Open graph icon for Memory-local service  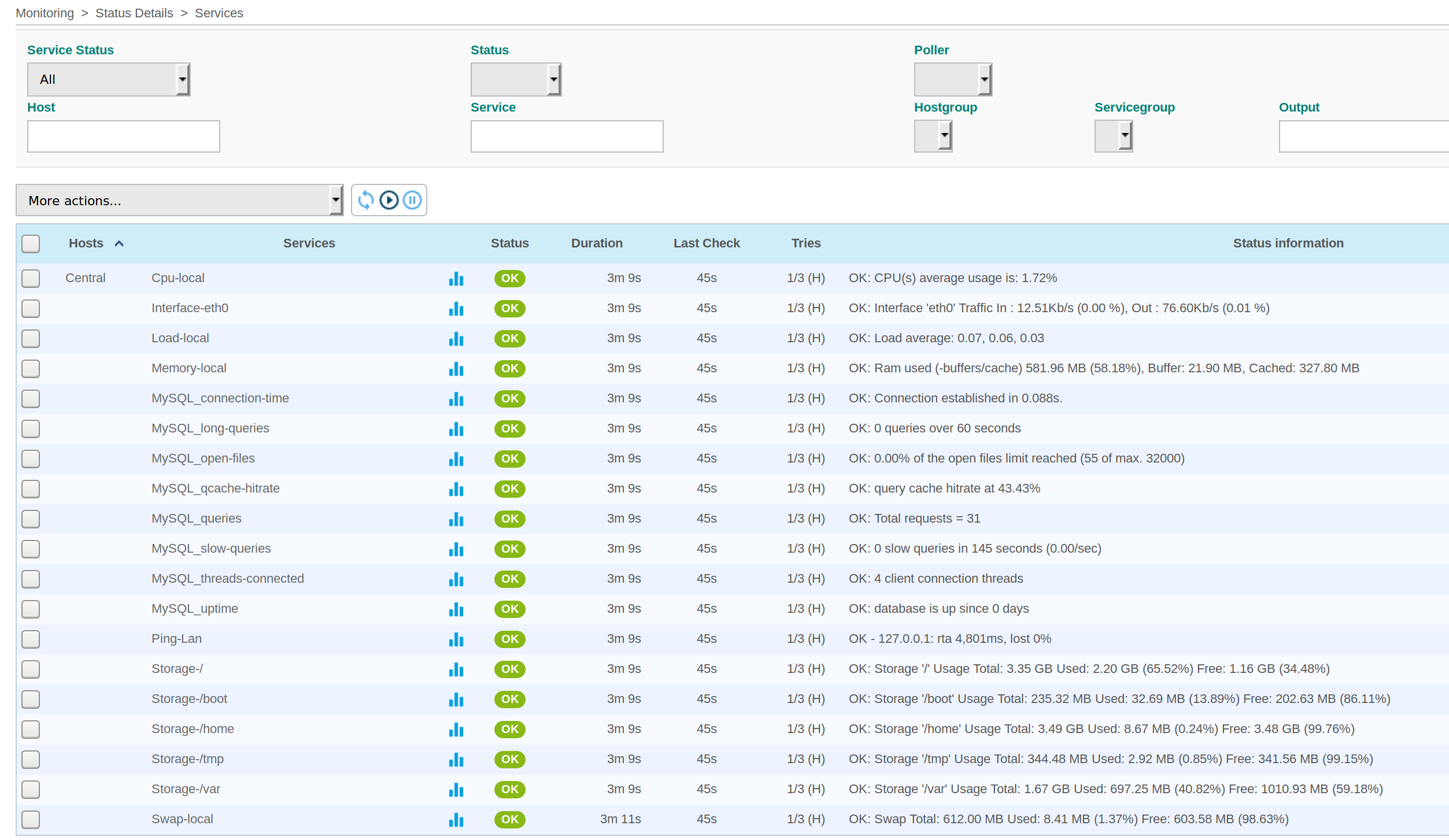tap(456, 369)
